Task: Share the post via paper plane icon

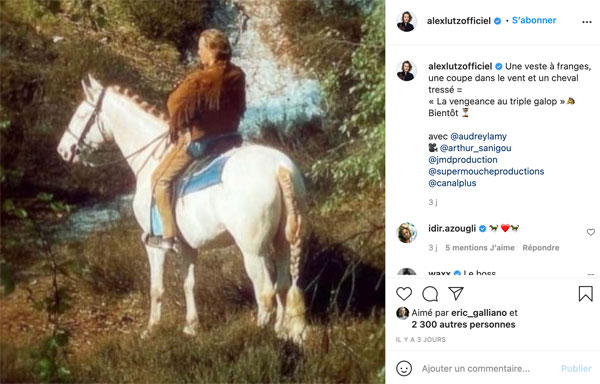Action: [x=456, y=293]
